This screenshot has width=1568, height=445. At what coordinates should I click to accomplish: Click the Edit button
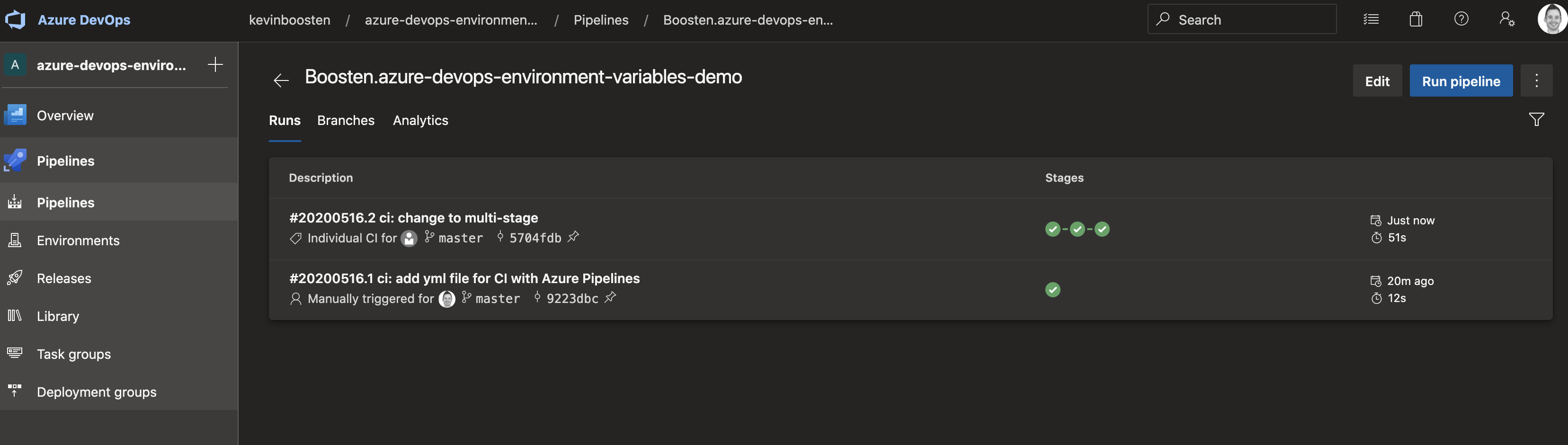[1377, 81]
